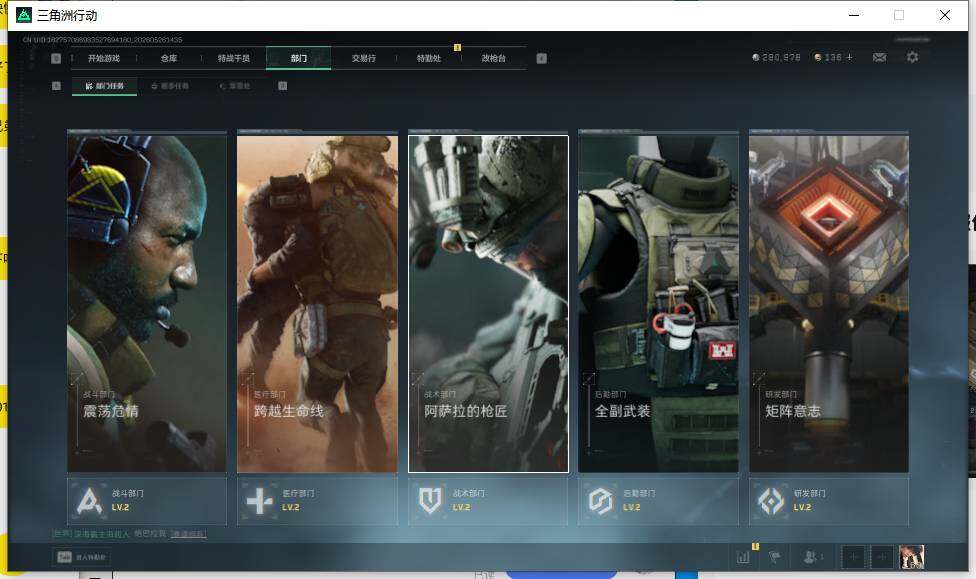The height and width of the screenshot is (579, 976).
Task: Switch to the 改枪台 tab
Action: [494, 59]
